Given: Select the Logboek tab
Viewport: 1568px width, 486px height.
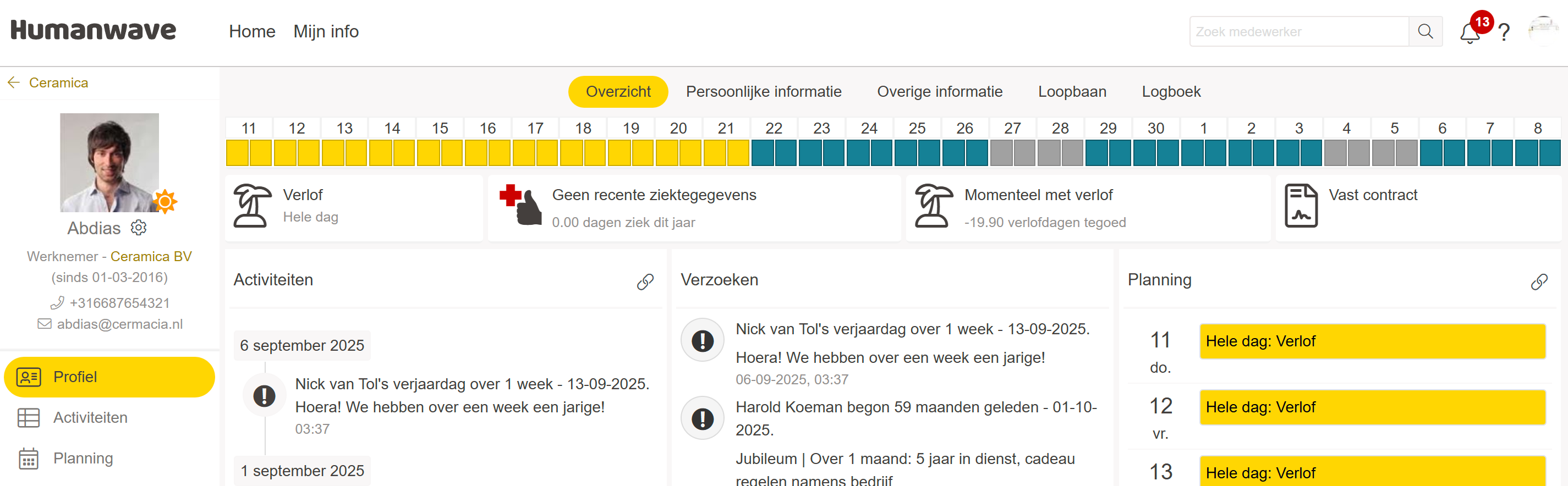Looking at the screenshot, I should point(1171,92).
